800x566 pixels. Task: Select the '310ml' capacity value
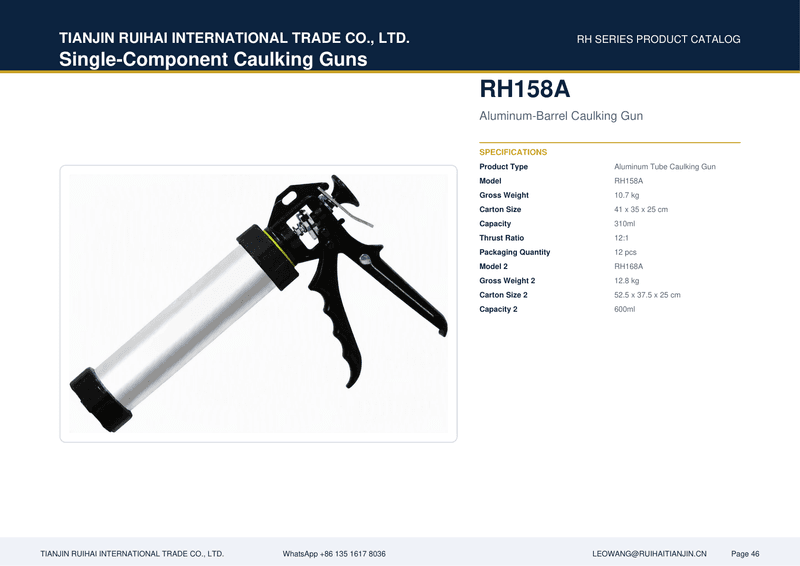(x=624, y=224)
